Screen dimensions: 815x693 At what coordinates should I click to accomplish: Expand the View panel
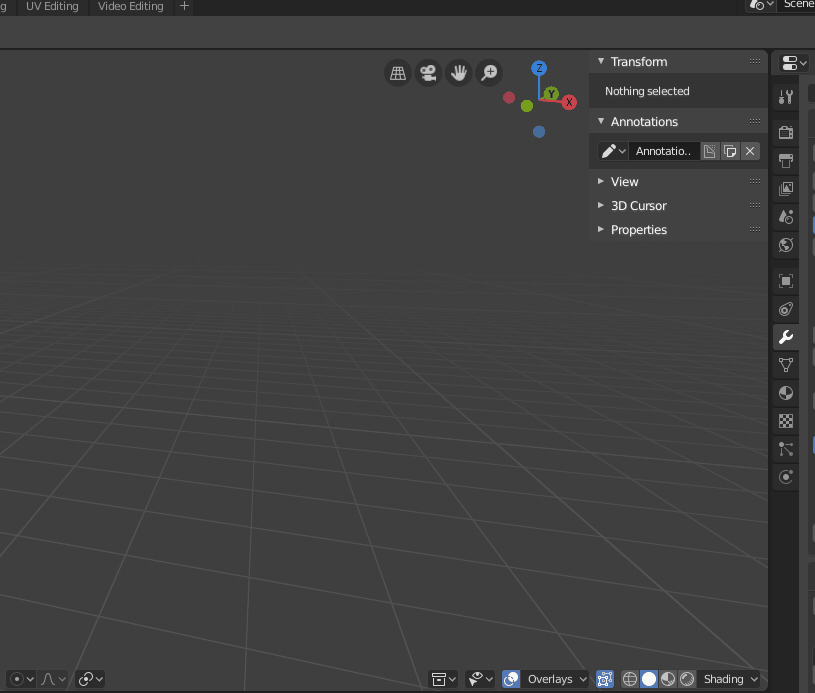(624, 181)
